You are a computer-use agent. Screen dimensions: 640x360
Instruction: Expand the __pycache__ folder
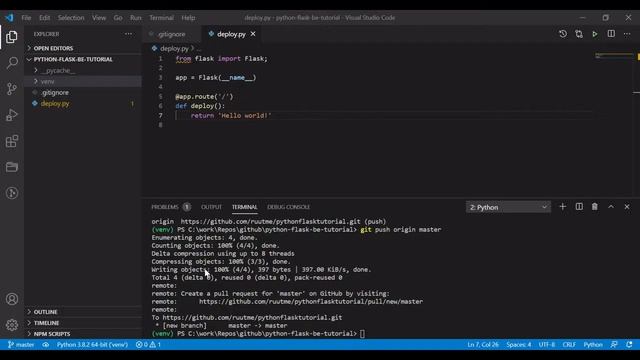(83, 70)
